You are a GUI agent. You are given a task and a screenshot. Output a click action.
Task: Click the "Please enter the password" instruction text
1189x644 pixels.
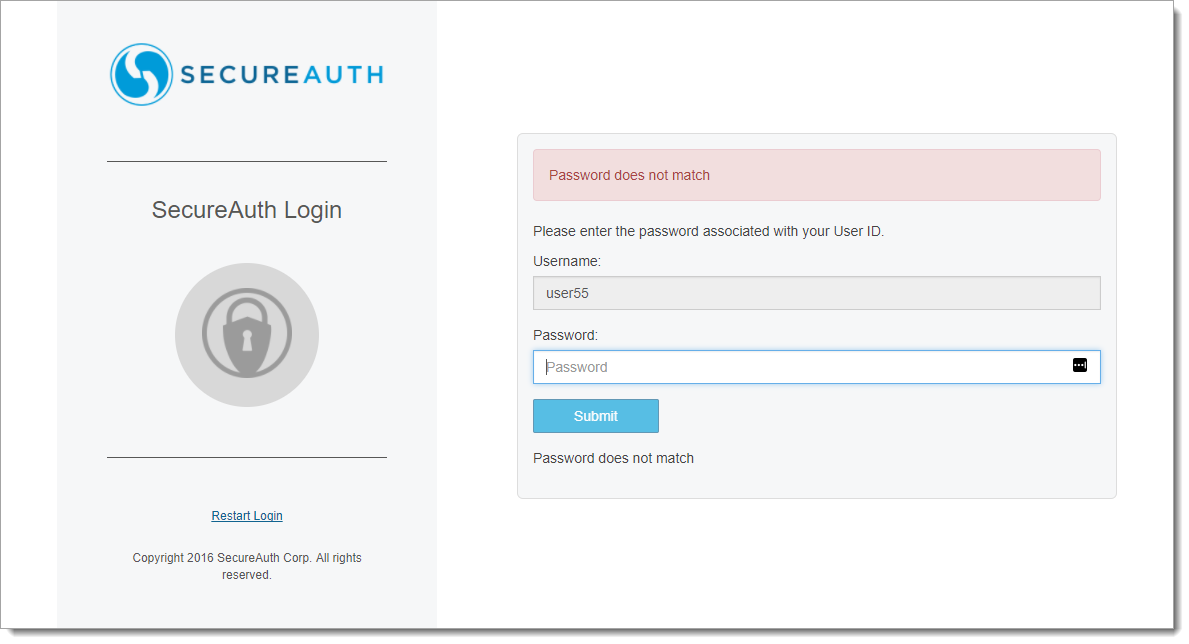click(x=708, y=231)
